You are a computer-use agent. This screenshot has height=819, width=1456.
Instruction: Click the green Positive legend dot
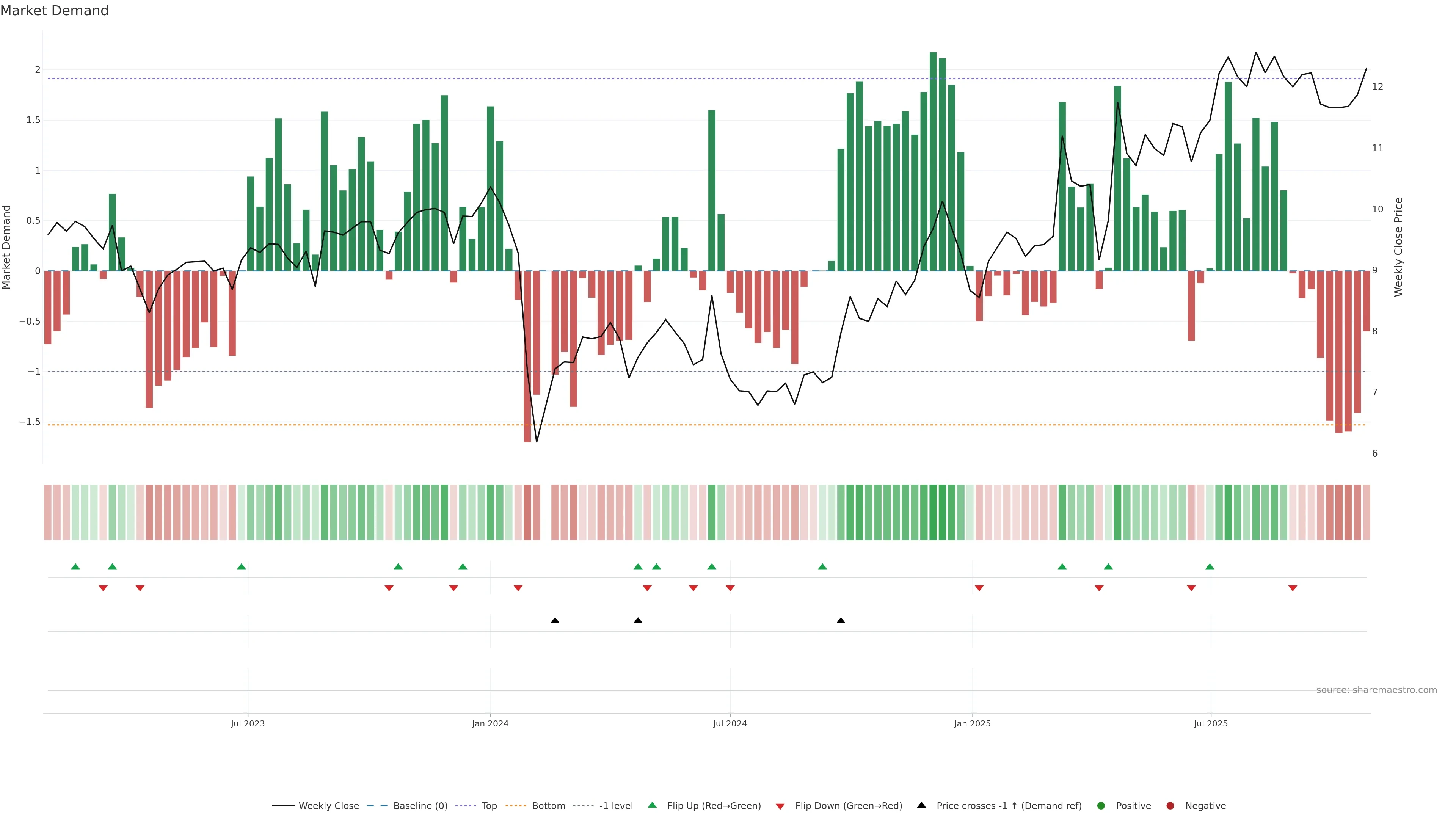tap(1100, 806)
